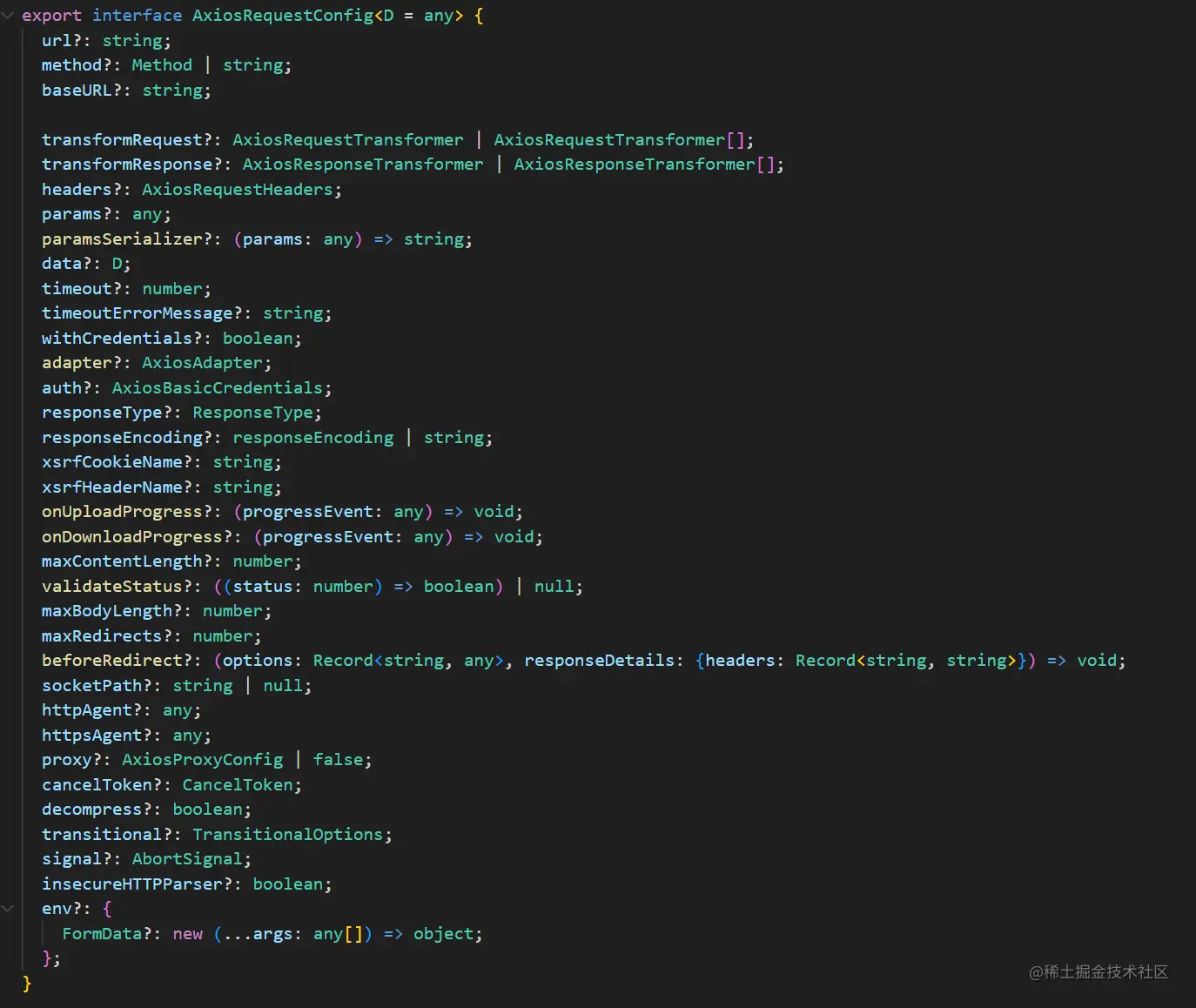Click the responseDetails parameter name

coord(599,661)
